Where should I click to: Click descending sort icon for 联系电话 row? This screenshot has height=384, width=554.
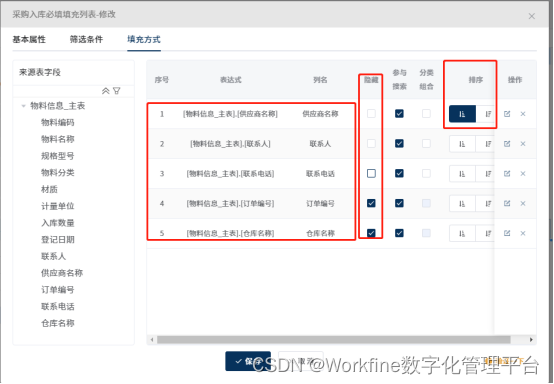(487, 173)
